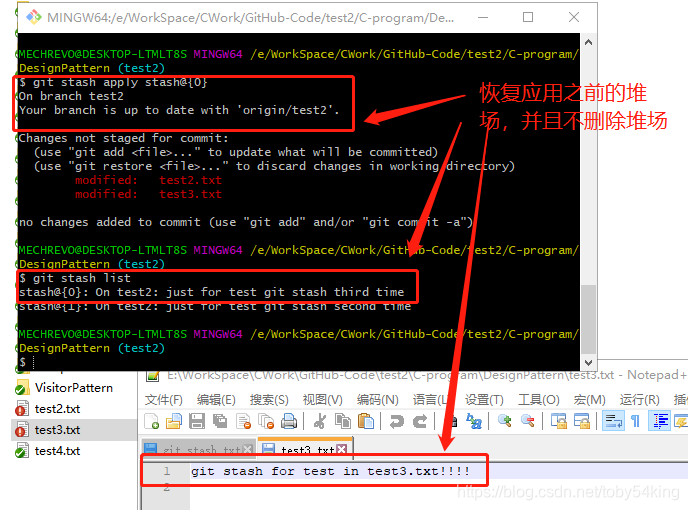
Task: Open the 搜索(S) menu
Action: pyautogui.click(x=269, y=400)
